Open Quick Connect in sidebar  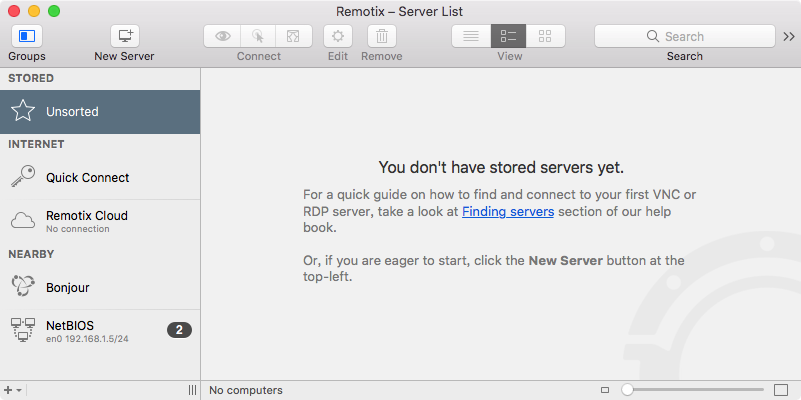pyautogui.click(x=100, y=178)
